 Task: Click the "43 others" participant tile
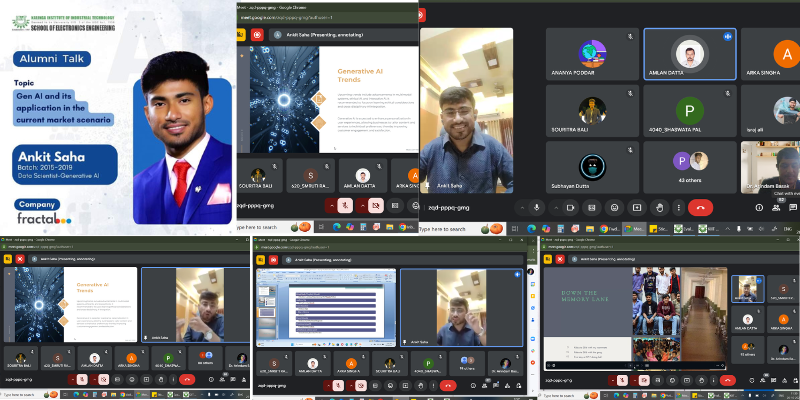point(690,166)
